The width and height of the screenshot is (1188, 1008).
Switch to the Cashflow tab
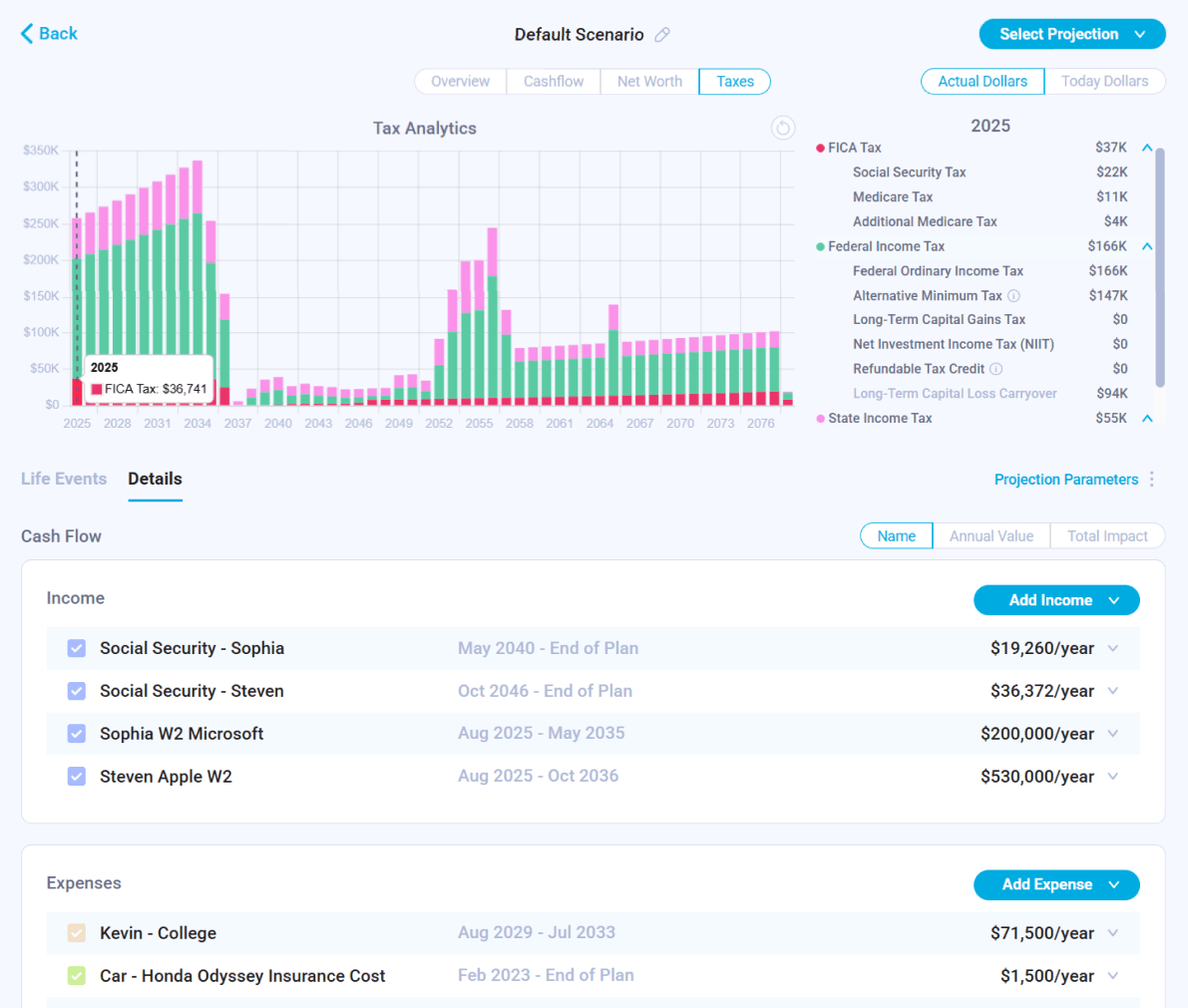pyautogui.click(x=554, y=82)
